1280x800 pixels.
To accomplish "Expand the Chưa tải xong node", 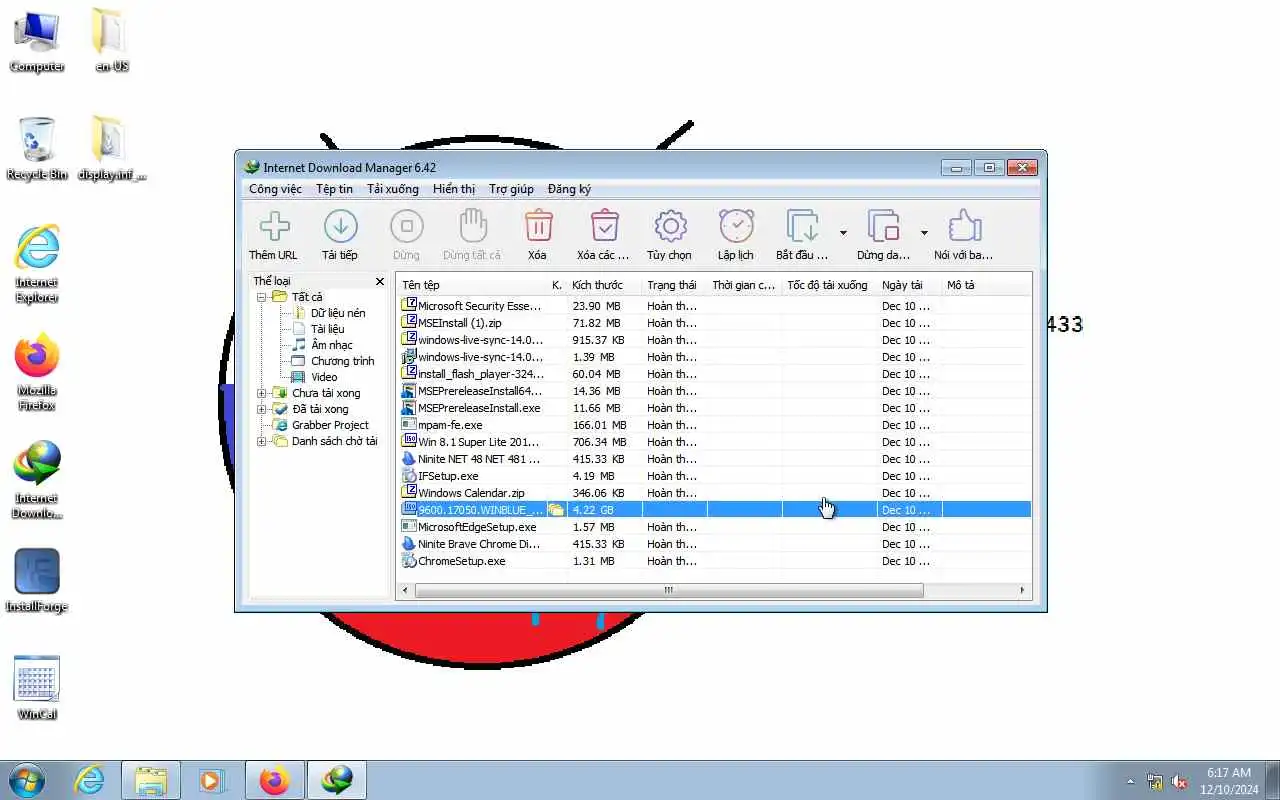I will click(x=261, y=393).
